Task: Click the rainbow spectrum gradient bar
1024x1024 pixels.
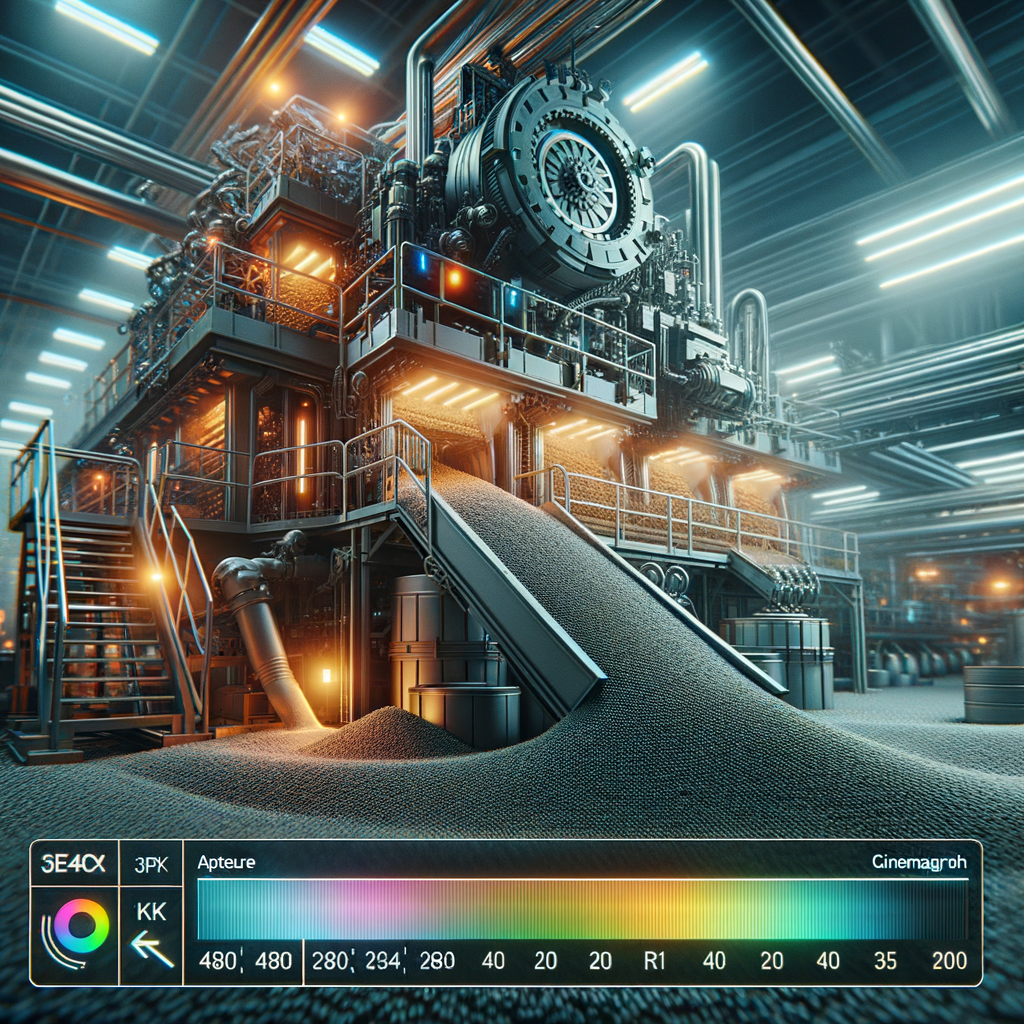Action: (583, 909)
